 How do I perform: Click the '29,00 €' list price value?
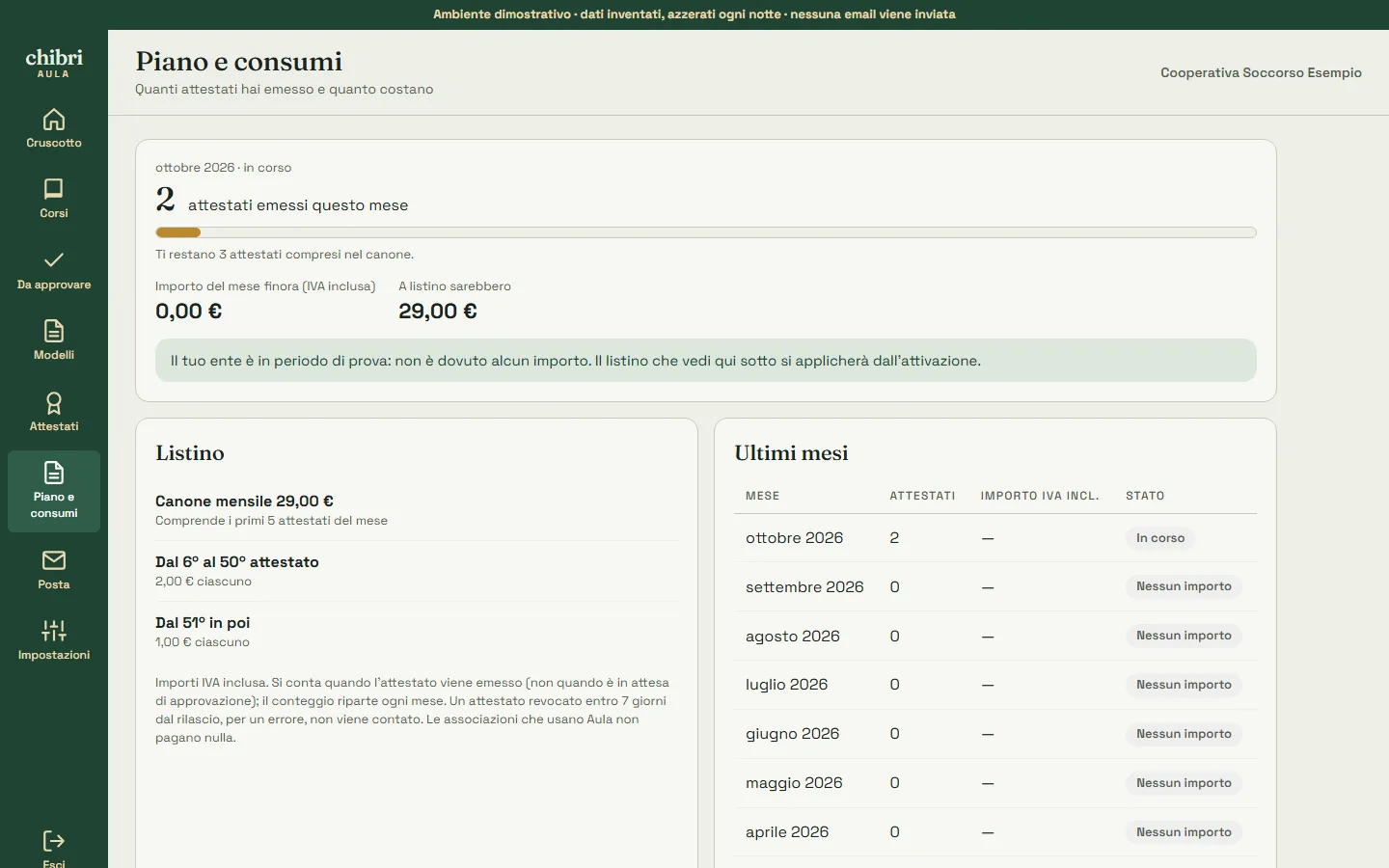pyautogui.click(x=438, y=312)
